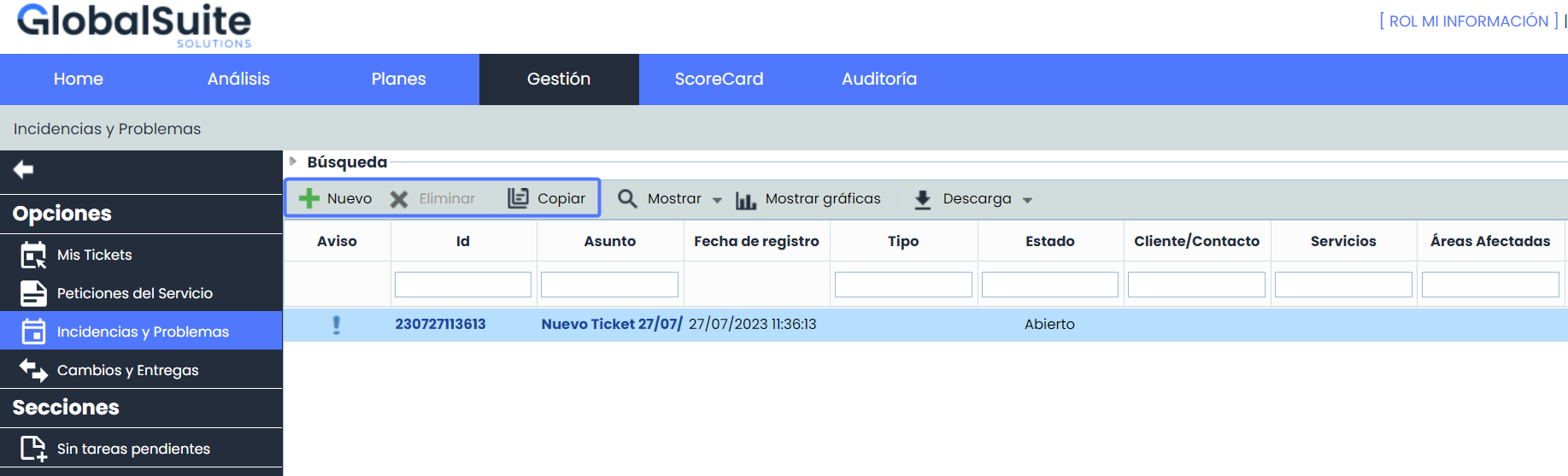The width and height of the screenshot is (1568, 476).
Task: Click the green plus Nuevo icon
Action: [x=309, y=198]
